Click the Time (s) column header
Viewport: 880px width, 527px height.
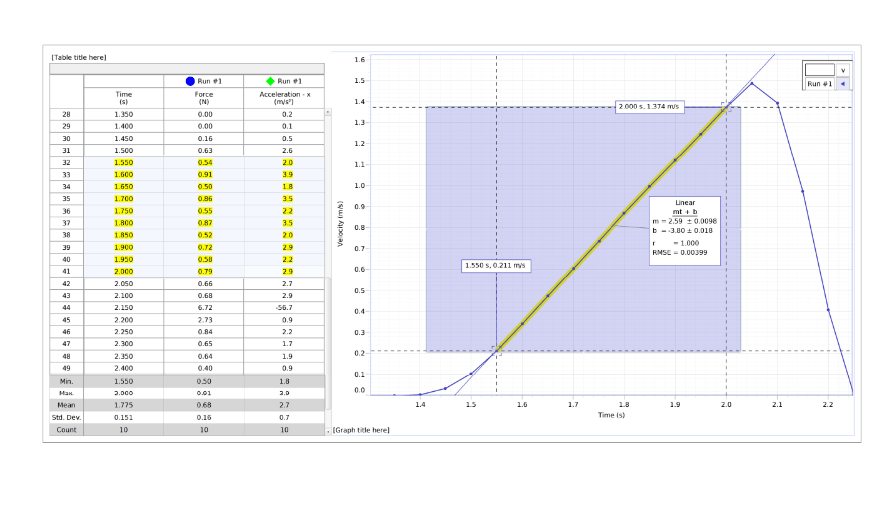[x=123, y=98]
